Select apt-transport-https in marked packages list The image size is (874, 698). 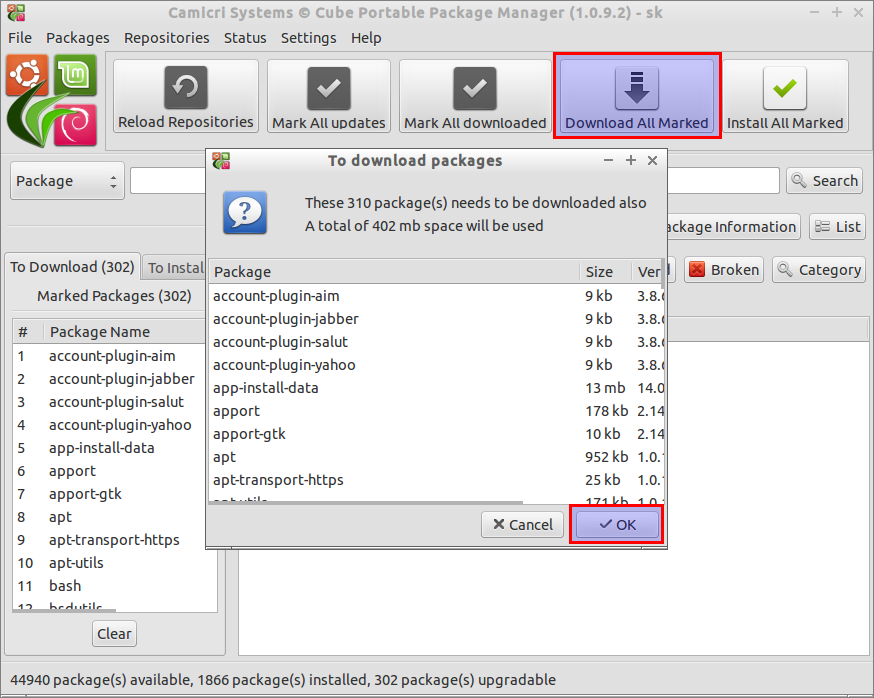114,540
